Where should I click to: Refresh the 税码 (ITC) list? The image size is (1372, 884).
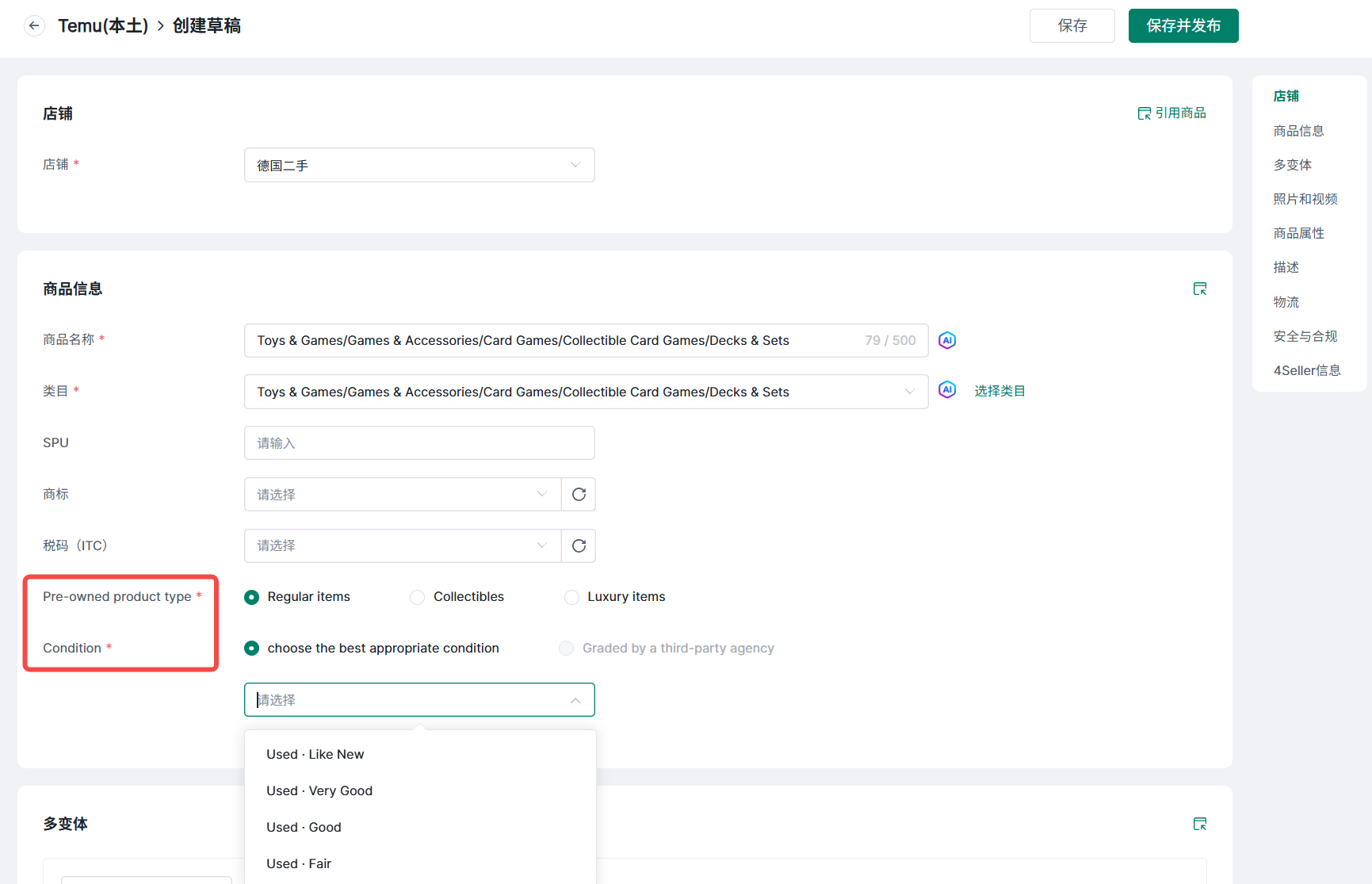(579, 546)
